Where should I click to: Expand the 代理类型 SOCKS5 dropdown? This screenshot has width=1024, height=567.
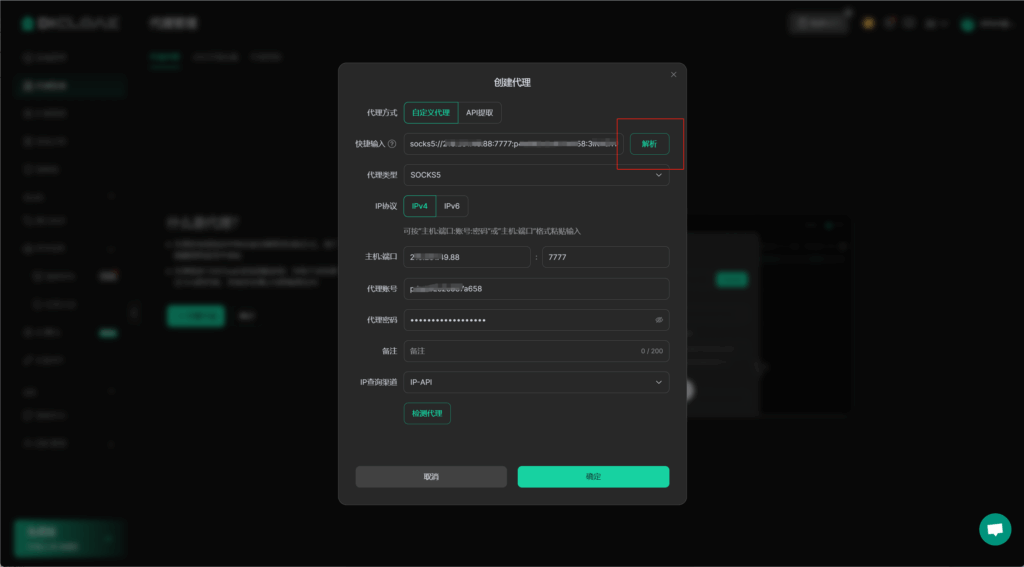pos(536,175)
